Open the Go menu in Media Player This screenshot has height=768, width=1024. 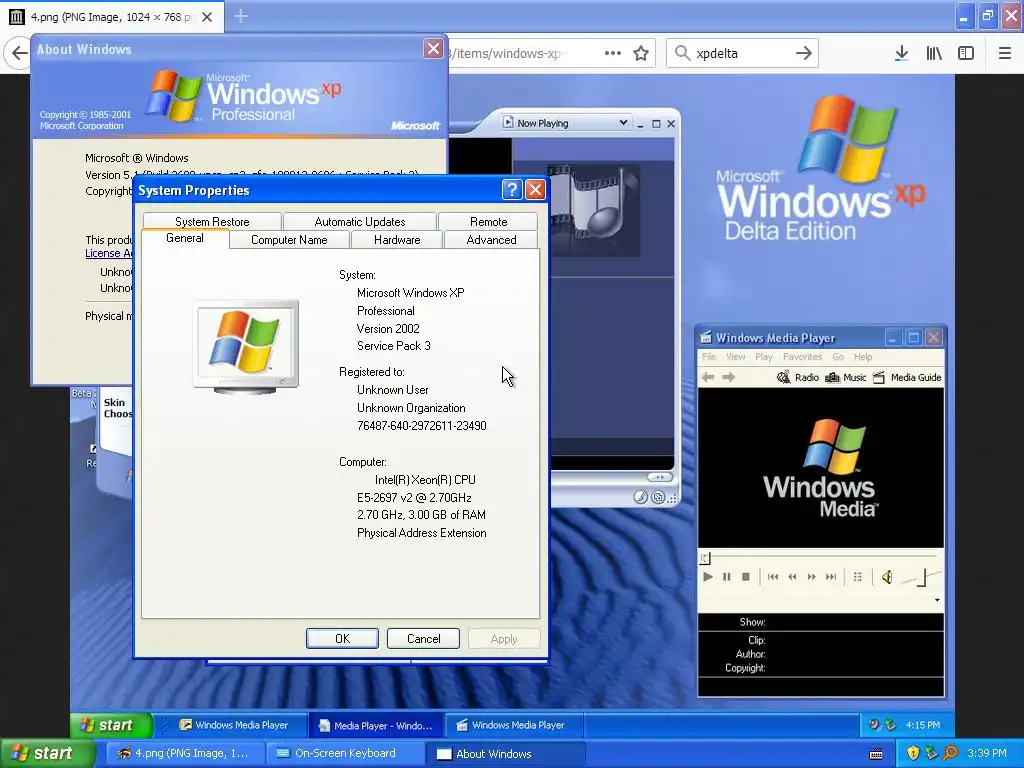pos(838,357)
